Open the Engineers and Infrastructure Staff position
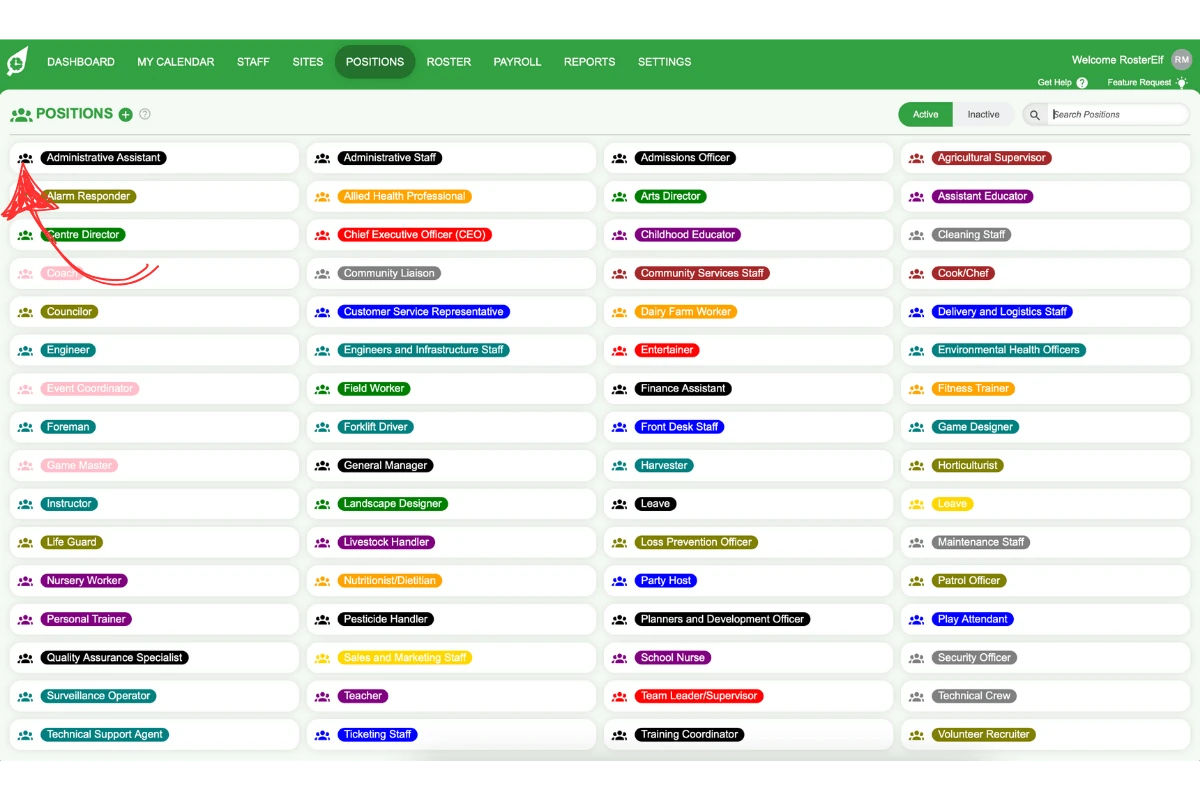 point(424,350)
